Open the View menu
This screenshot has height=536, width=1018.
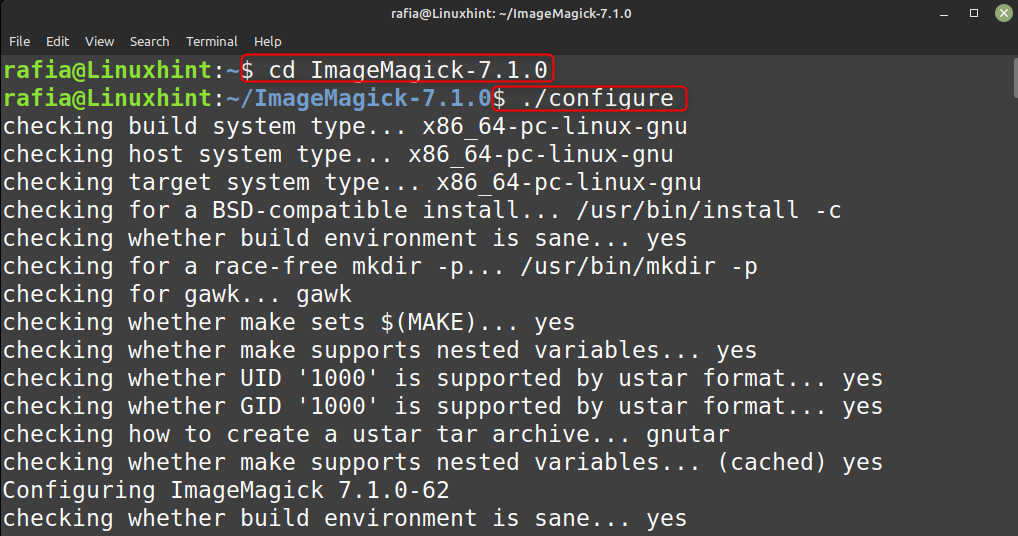[99, 42]
